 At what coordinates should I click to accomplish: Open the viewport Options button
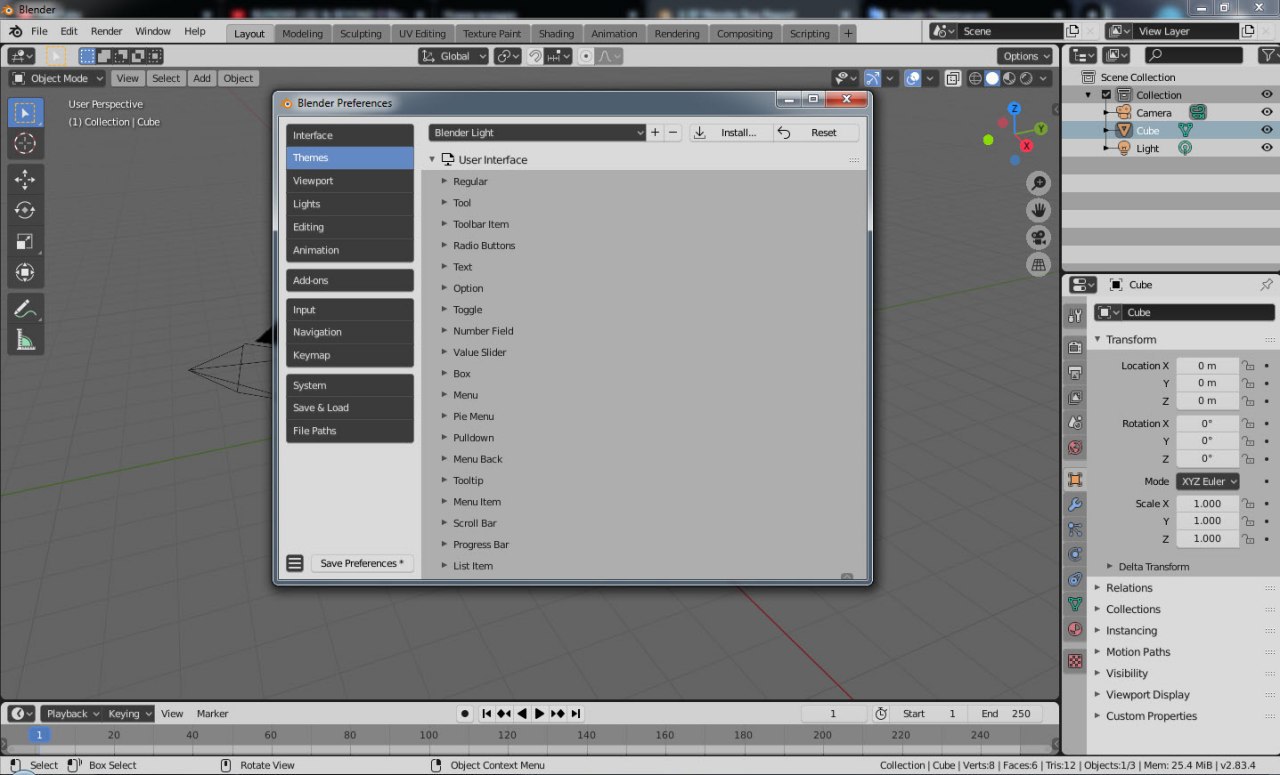coord(1025,56)
